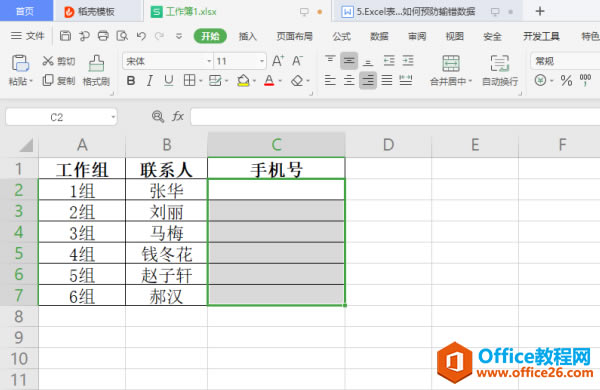The image size is (600, 390).
Task: Click the Print icon in quick toolbar
Action: [x=103, y=36]
